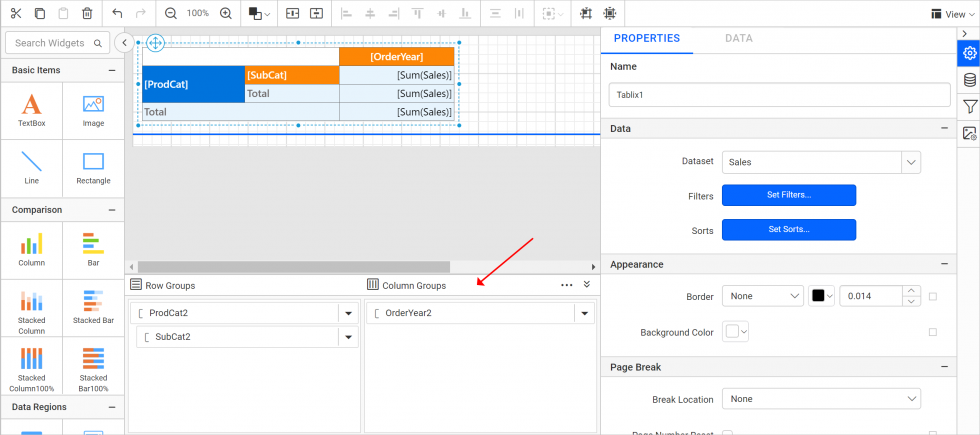The width and height of the screenshot is (980, 435).
Task: Click the align center horizontally icon
Action: pos(370,13)
